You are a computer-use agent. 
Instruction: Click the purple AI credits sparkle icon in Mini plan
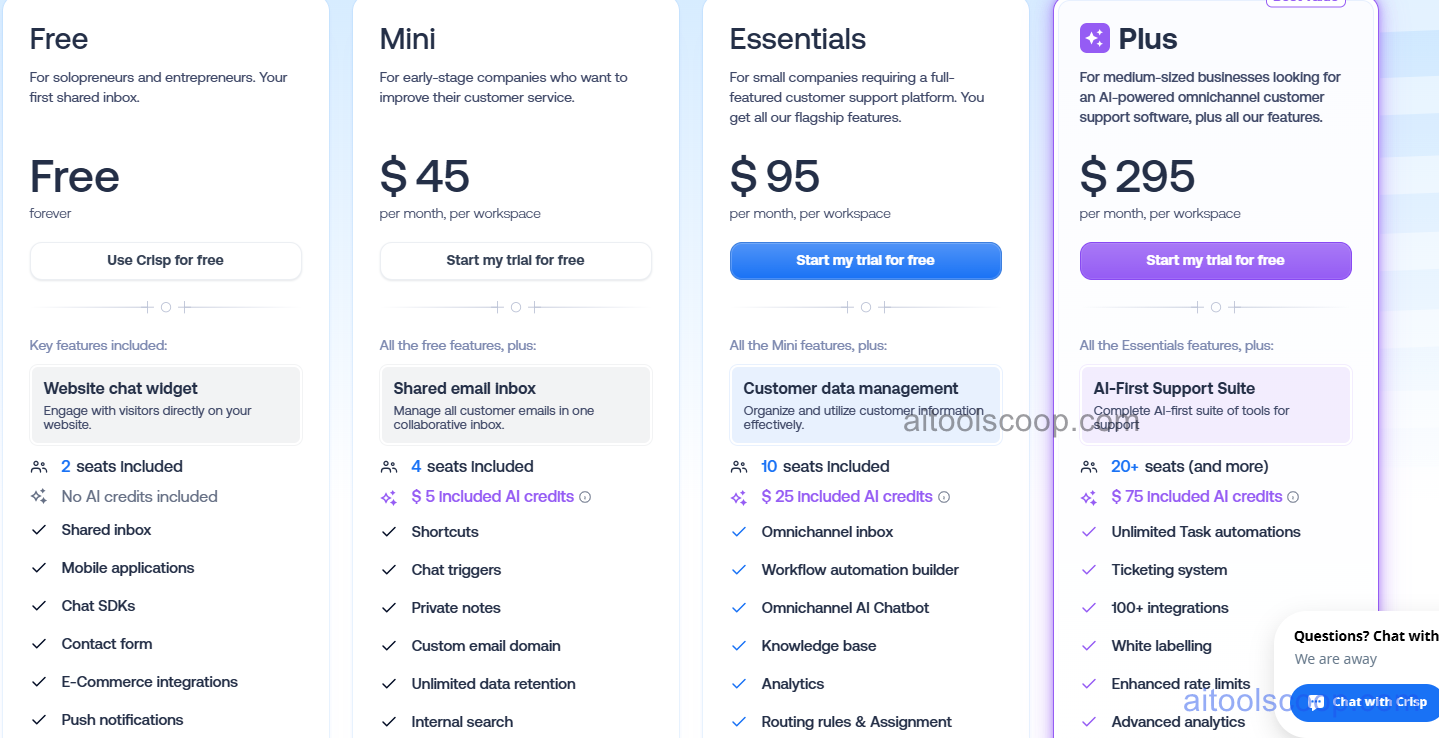tap(389, 496)
